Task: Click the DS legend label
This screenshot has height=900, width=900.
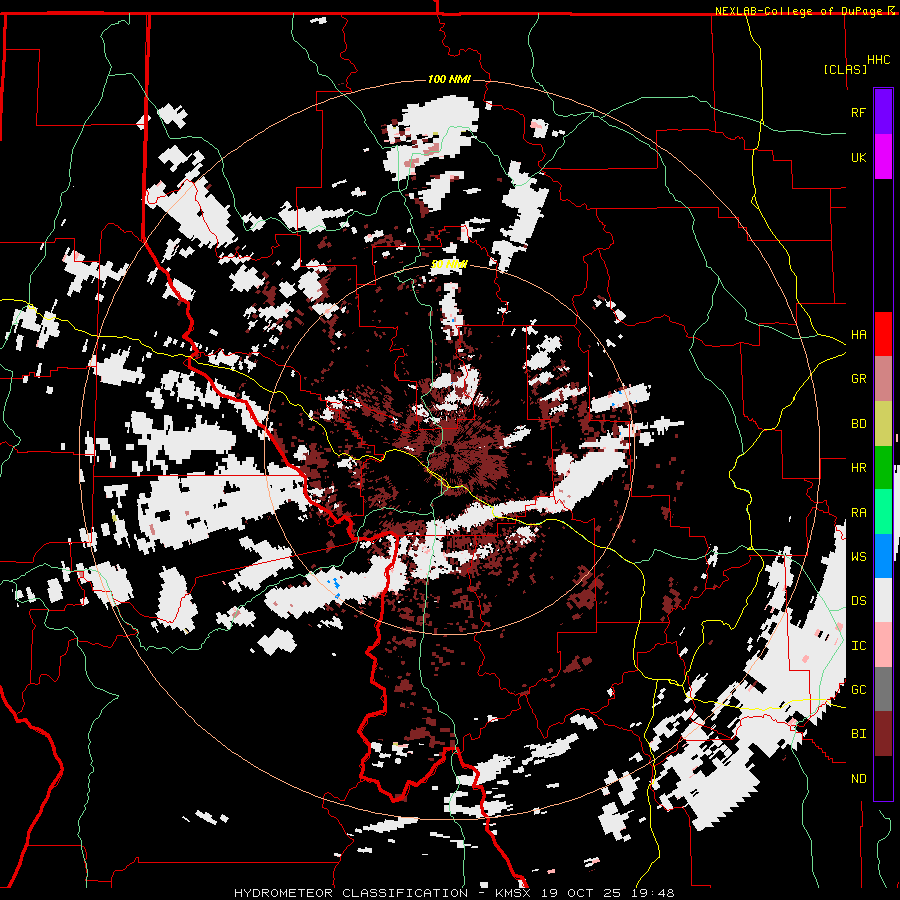Action: click(858, 601)
